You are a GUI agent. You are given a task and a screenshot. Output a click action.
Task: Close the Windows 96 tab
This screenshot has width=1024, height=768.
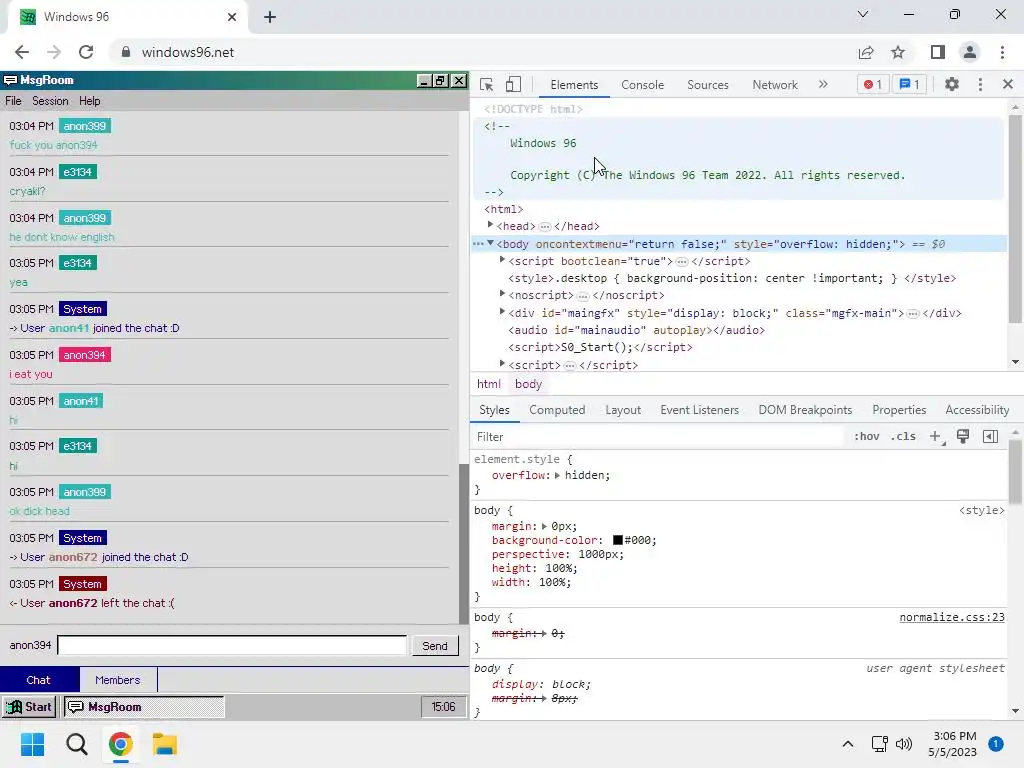[232, 17]
